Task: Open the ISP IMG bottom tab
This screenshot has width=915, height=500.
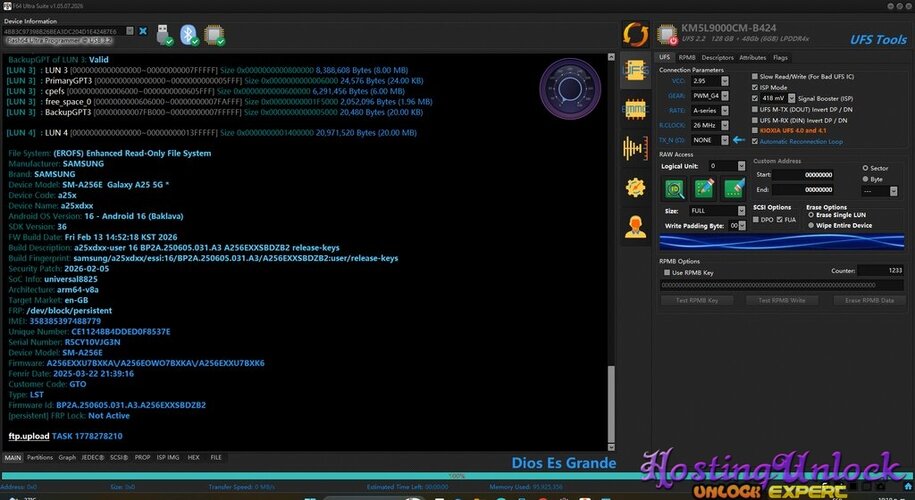Action: (x=168, y=457)
